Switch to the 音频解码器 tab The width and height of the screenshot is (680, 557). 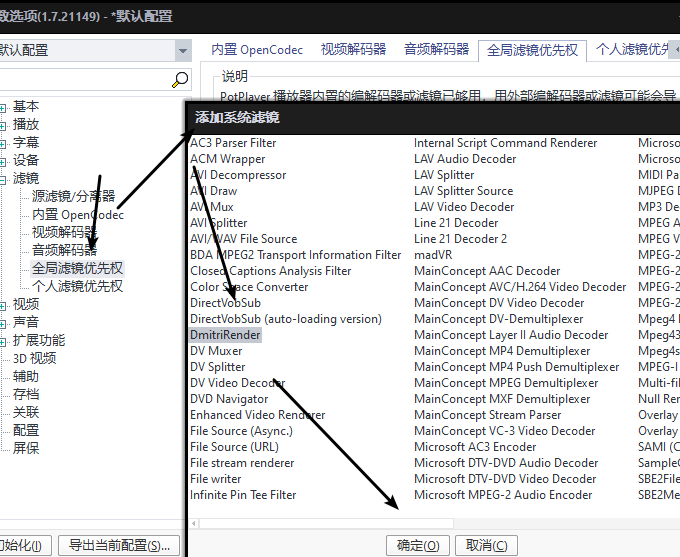click(x=437, y=50)
